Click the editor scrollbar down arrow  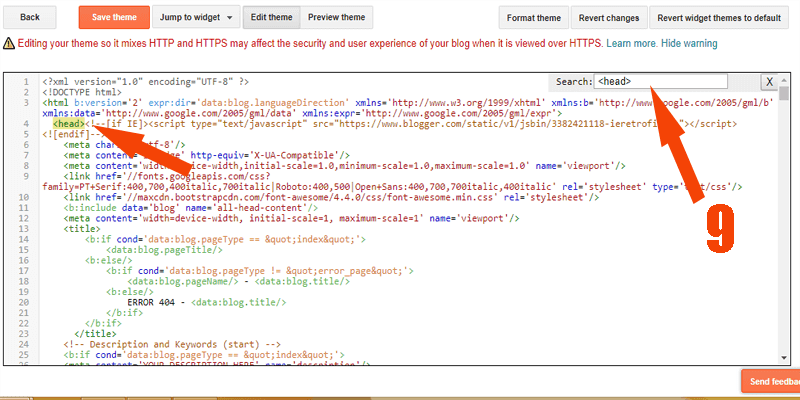[x=784, y=358]
